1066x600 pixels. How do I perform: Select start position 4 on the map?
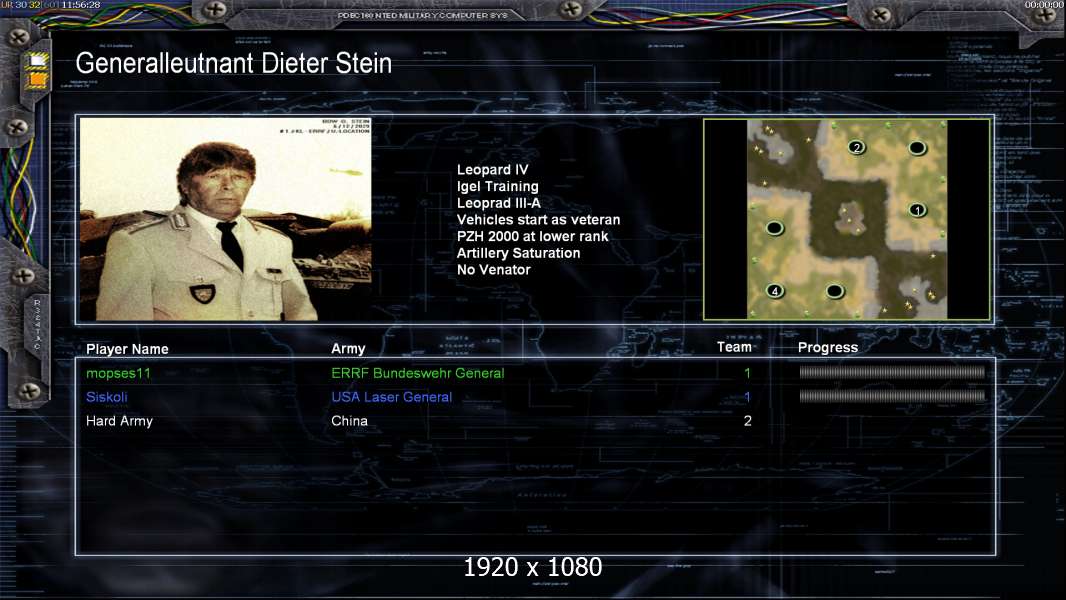[774, 291]
